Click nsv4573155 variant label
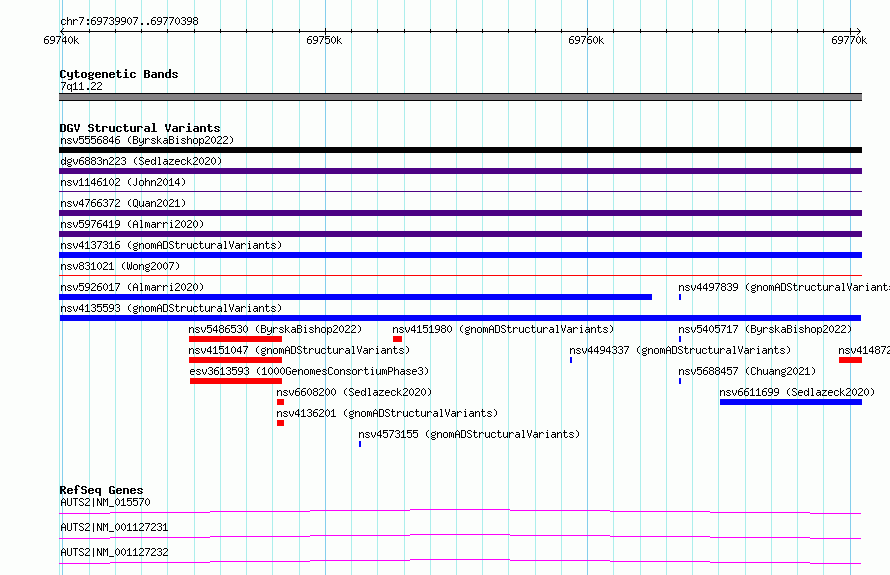This screenshot has height=575, width=890. click(x=469, y=434)
